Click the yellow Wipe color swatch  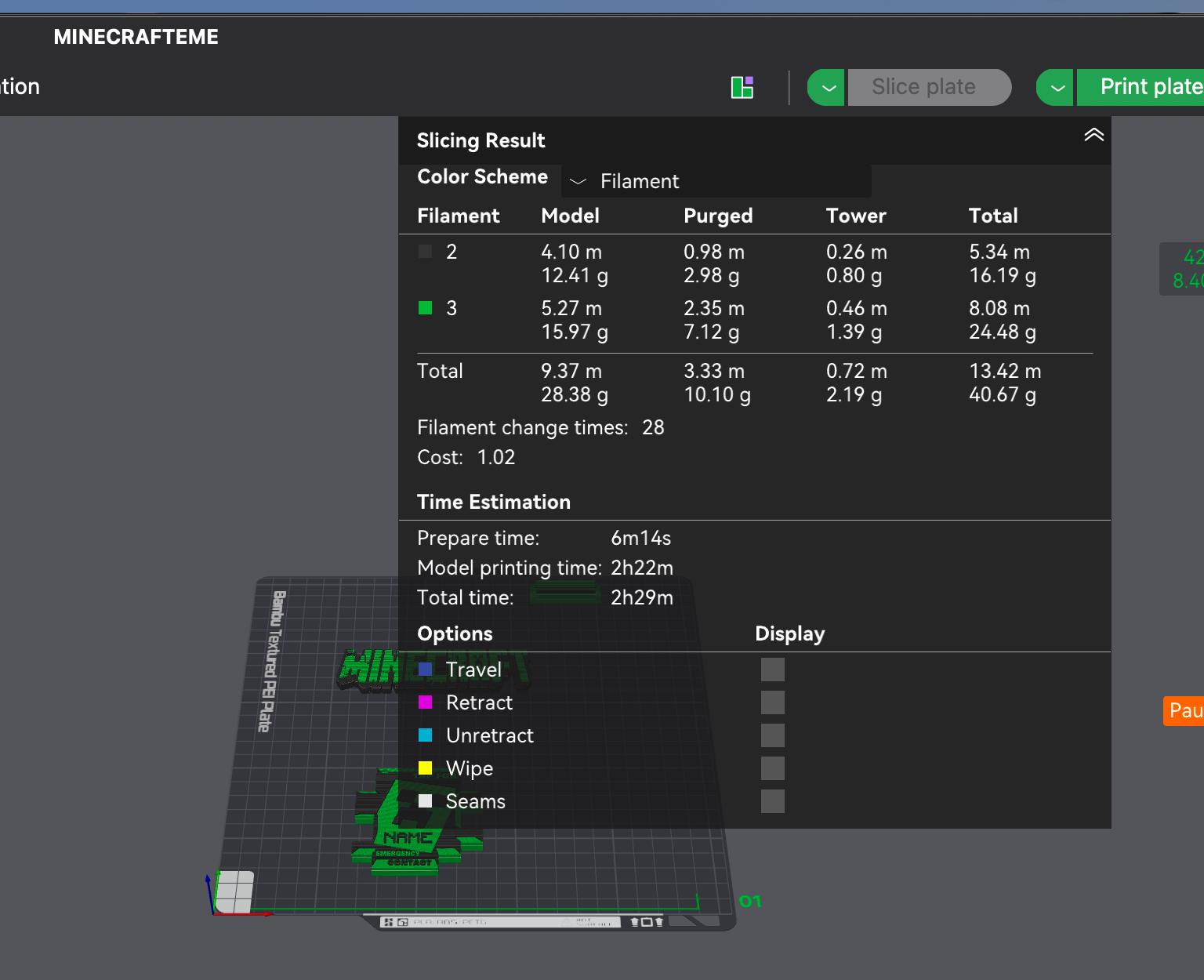pyautogui.click(x=426, y=768)
